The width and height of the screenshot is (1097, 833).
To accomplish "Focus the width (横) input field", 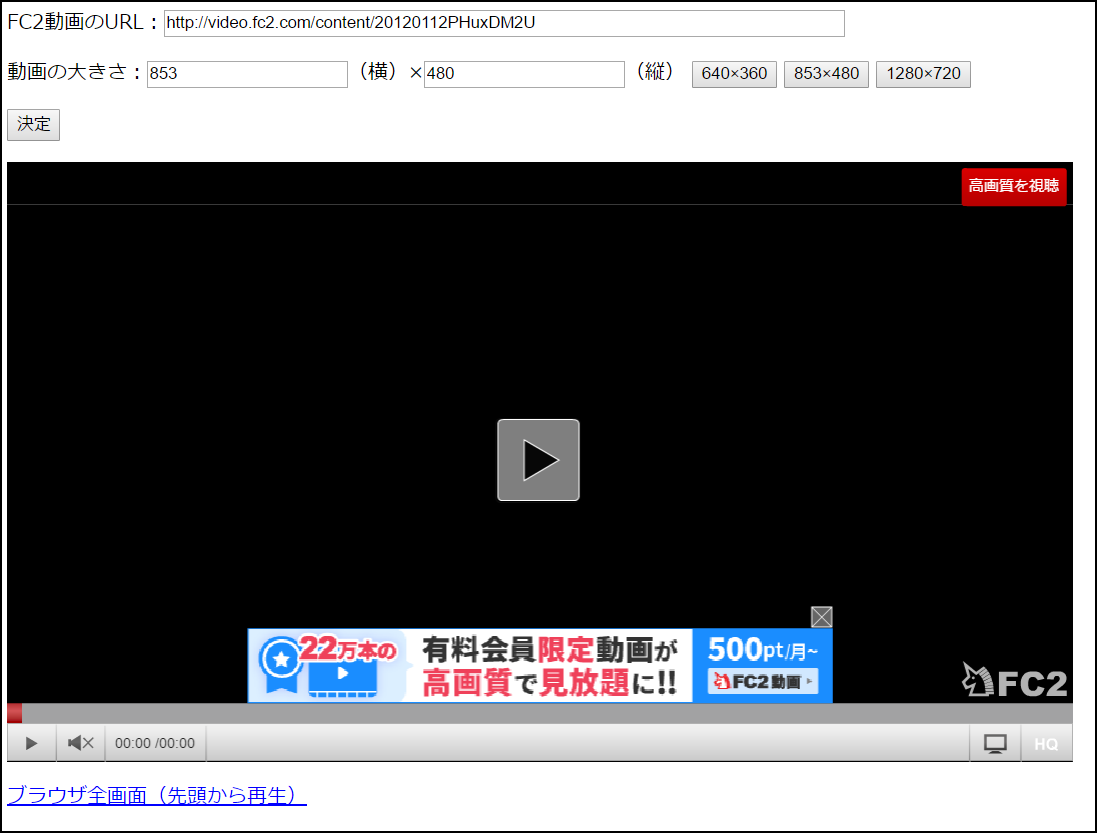I will pyautogui.click(x=247, y=74).
